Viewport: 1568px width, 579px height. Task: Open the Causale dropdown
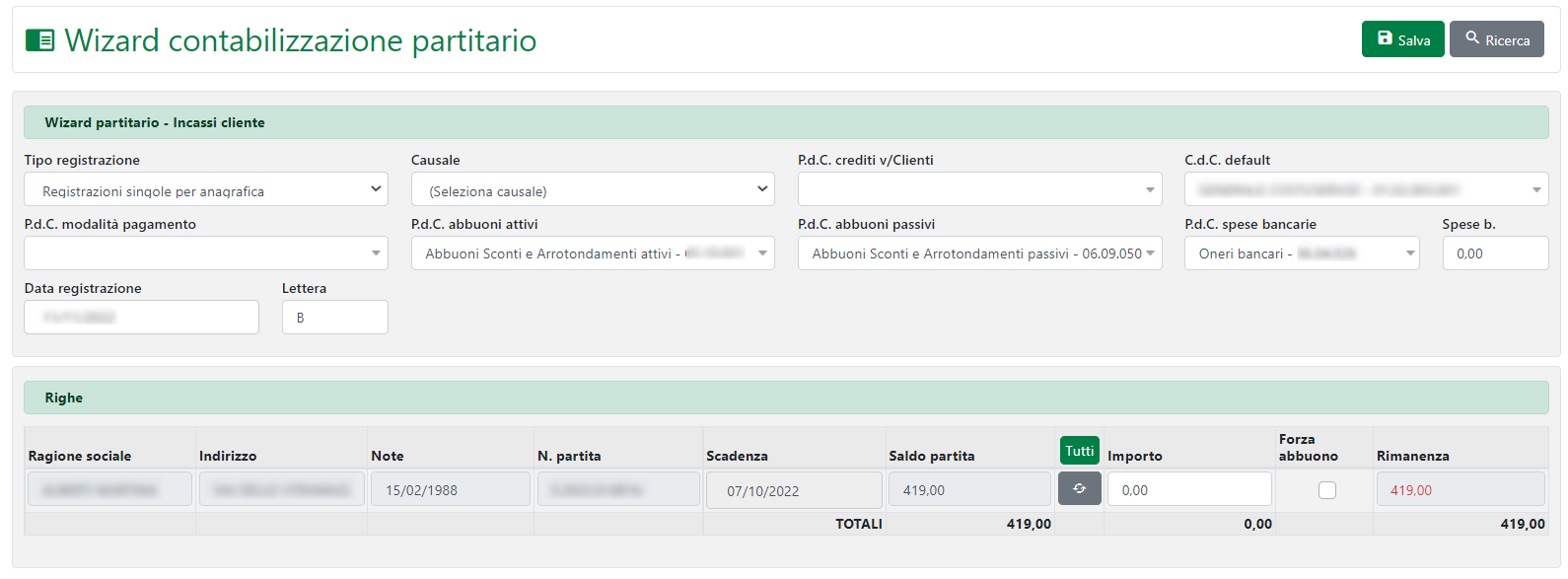[592, 189]
